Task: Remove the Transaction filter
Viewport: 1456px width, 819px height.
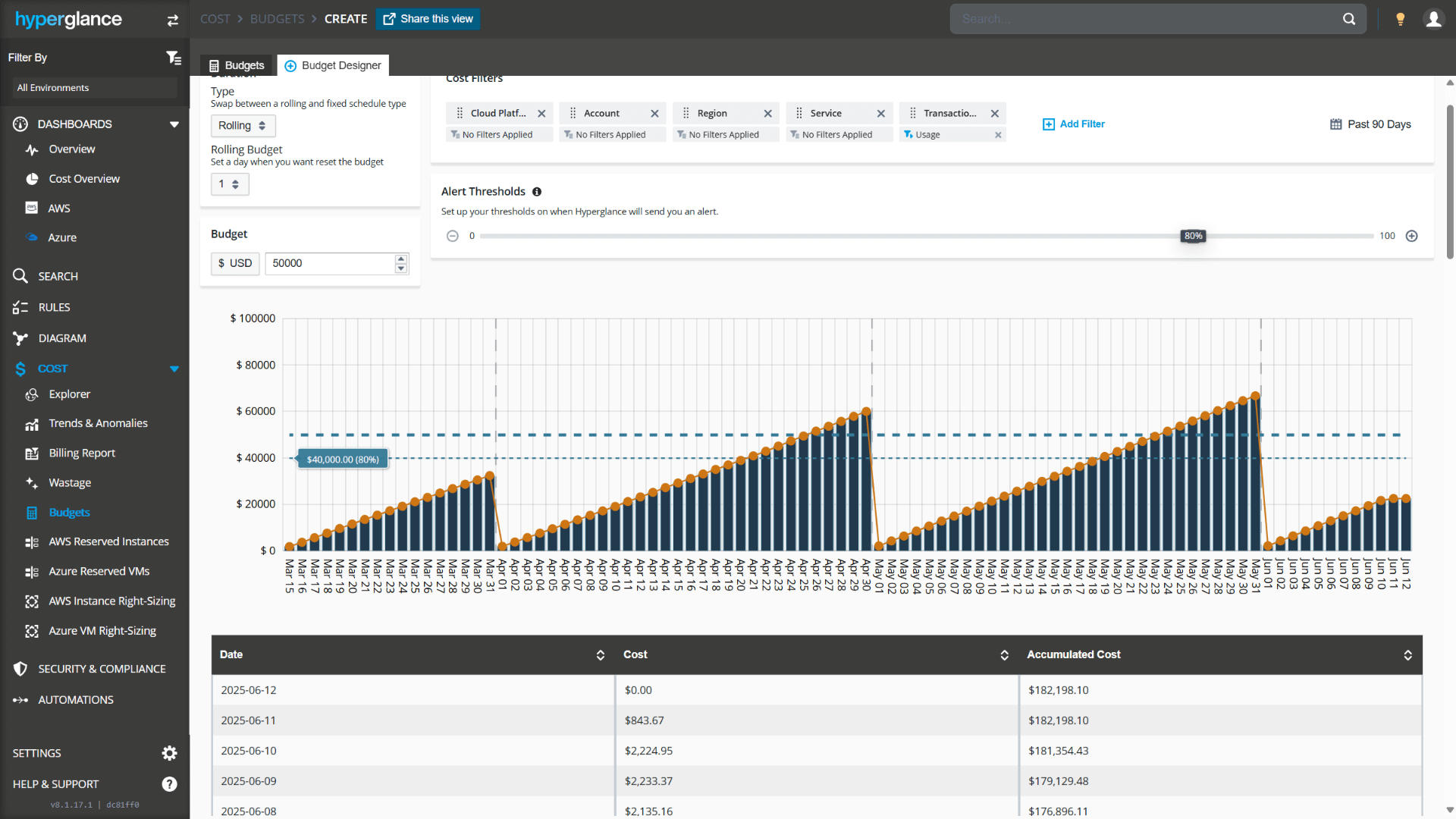Action: (994, 114)
